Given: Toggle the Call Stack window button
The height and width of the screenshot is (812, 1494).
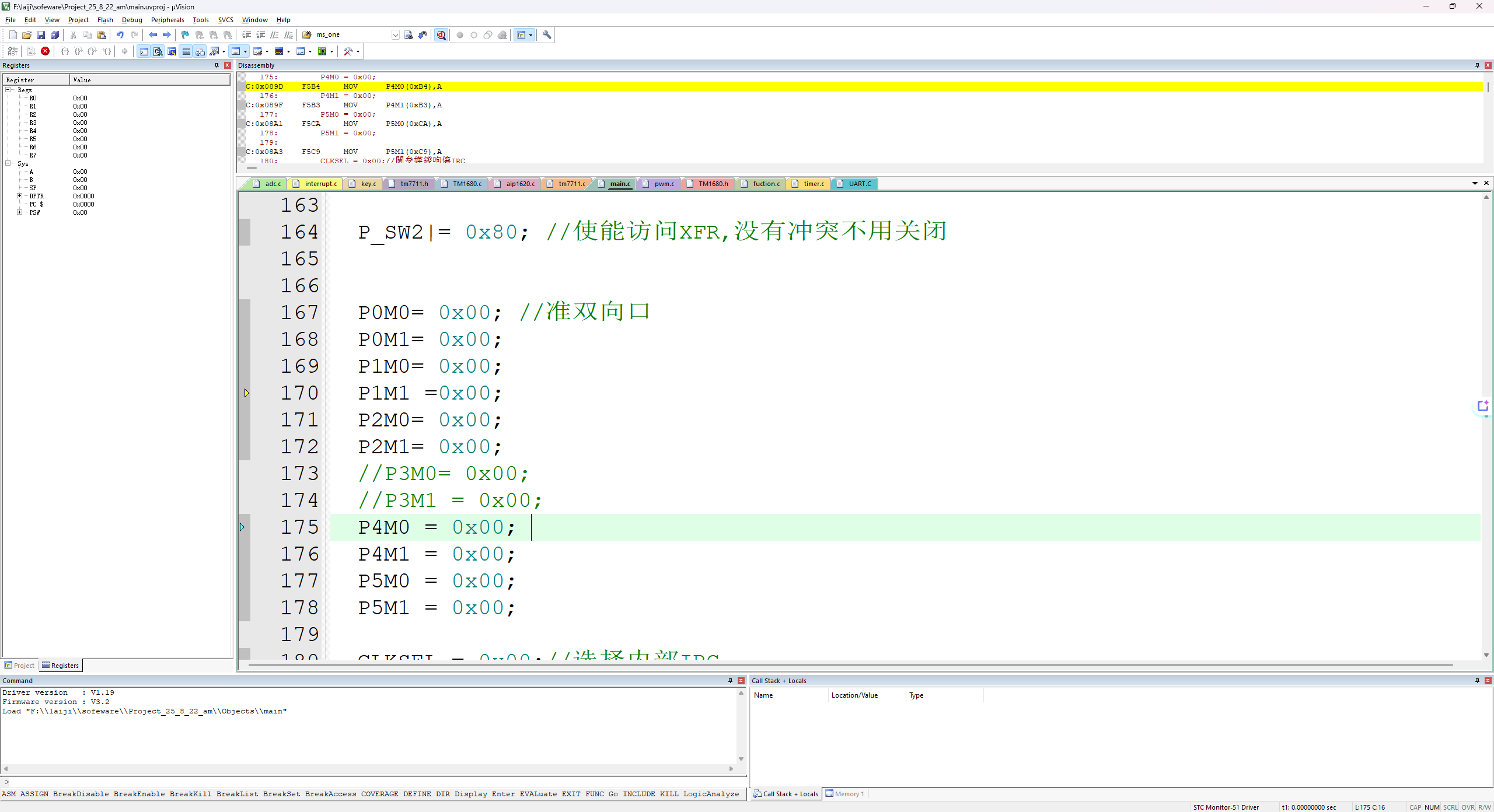Looking at the screenshot, I should pyautogui.click(x=200, y=51).
